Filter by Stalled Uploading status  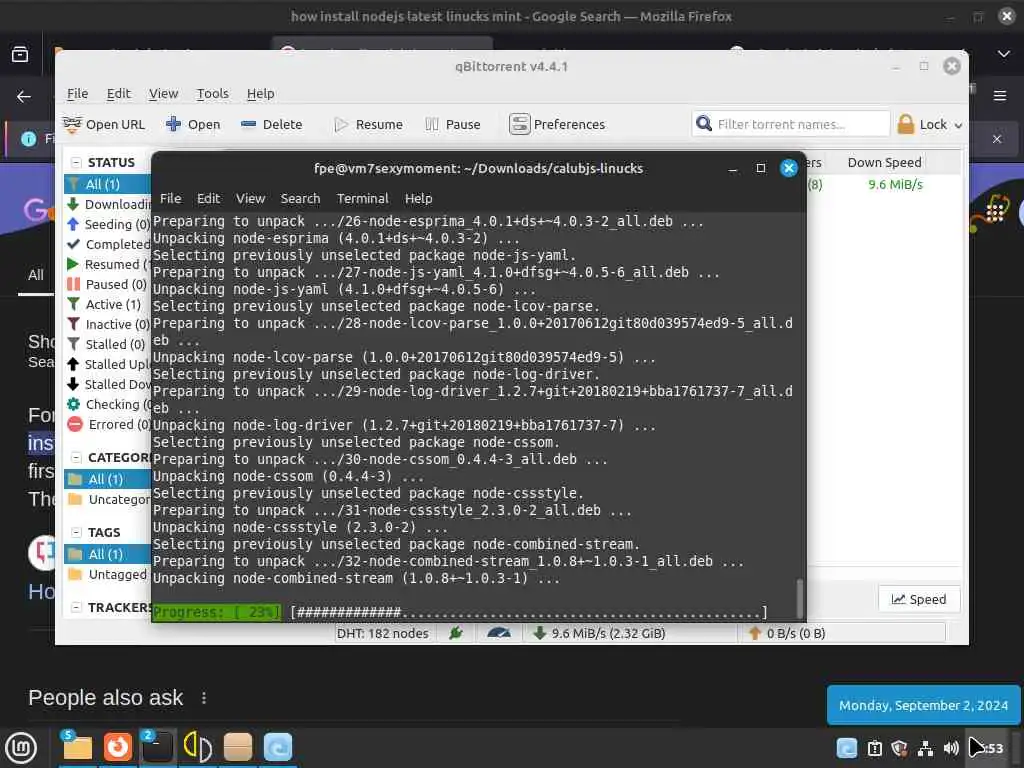(108, 364)
